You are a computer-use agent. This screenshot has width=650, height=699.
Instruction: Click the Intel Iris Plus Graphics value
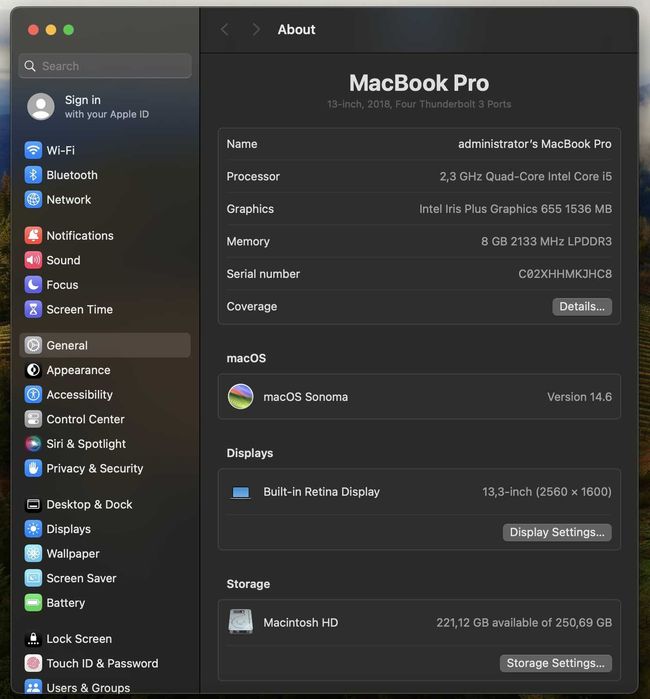(515, 209)
